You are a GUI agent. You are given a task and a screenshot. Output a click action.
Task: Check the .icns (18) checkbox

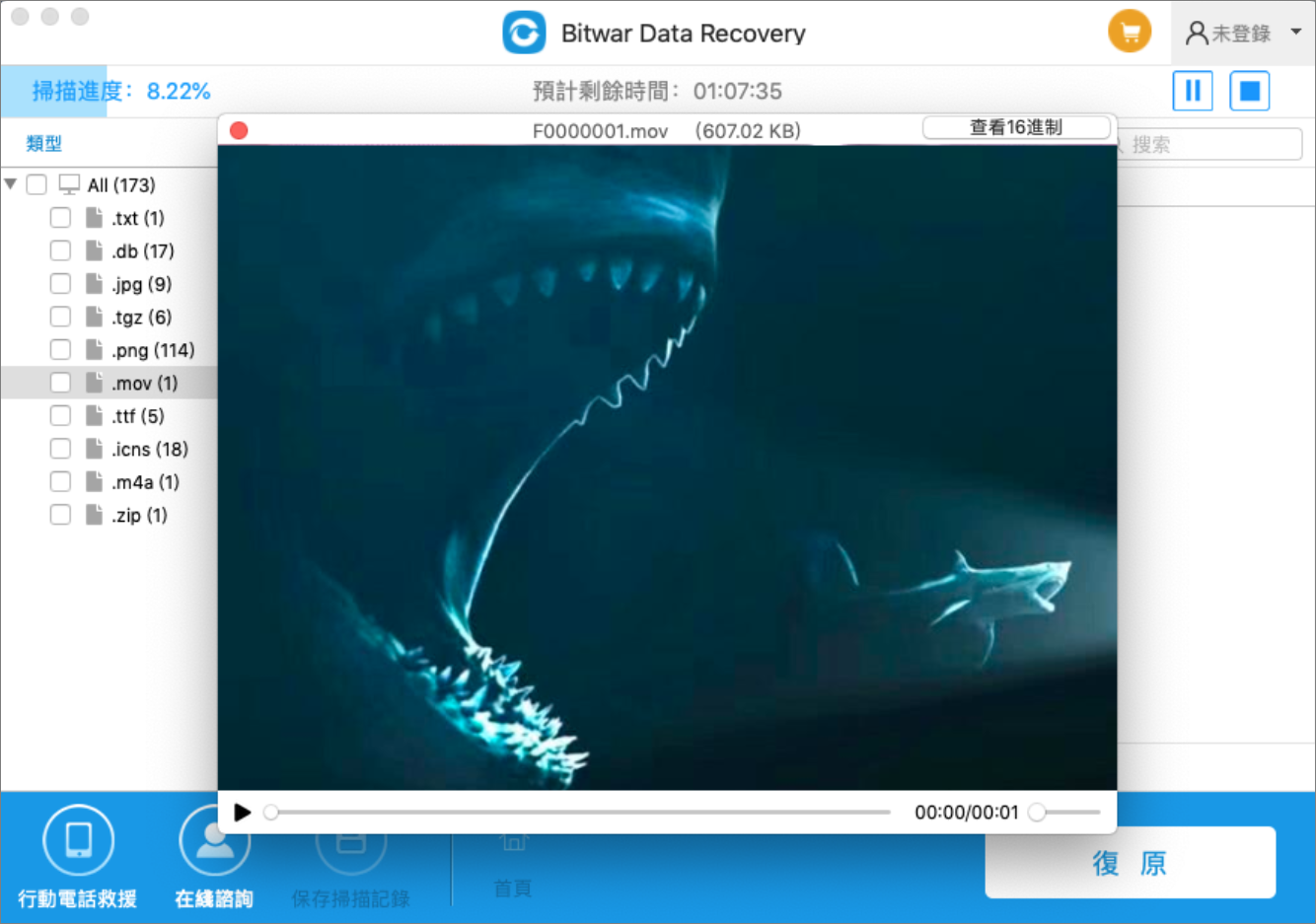coord(60,449)
